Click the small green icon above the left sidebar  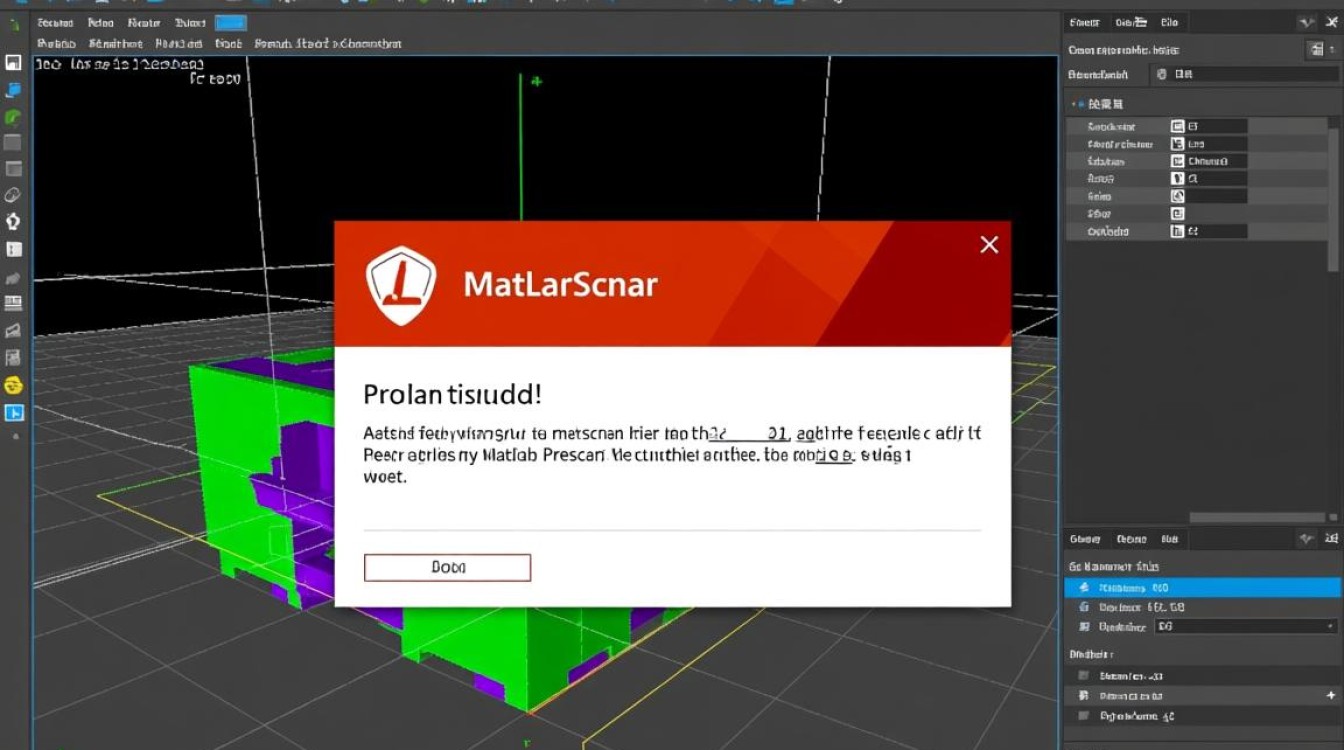click(x=14, y=23)
